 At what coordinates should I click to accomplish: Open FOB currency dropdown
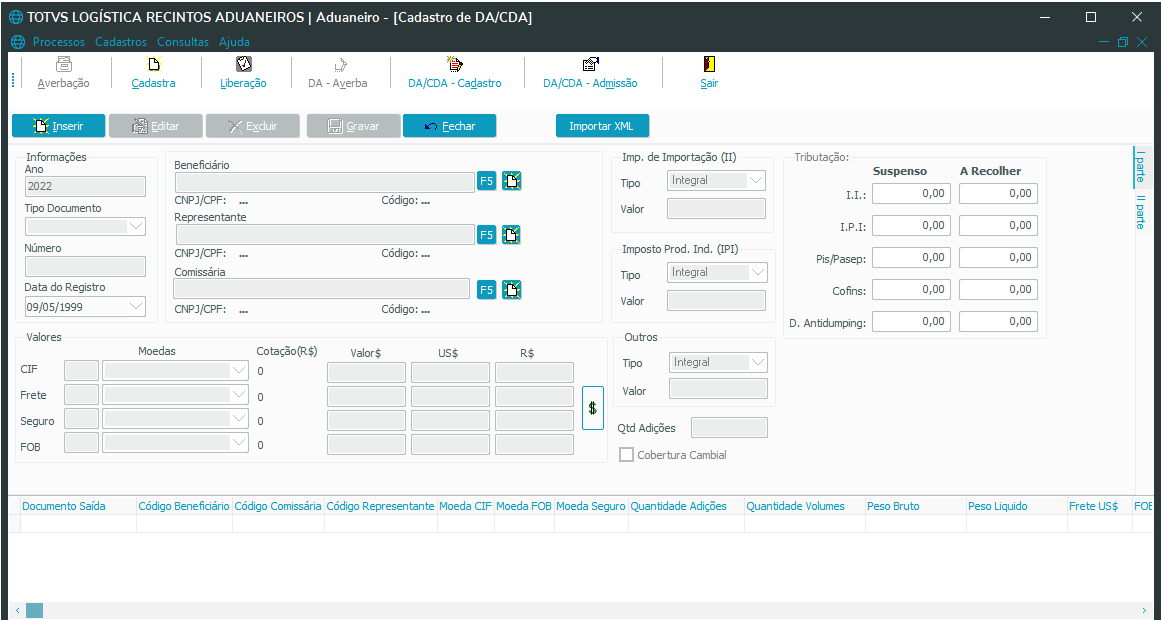coord(239,443)
